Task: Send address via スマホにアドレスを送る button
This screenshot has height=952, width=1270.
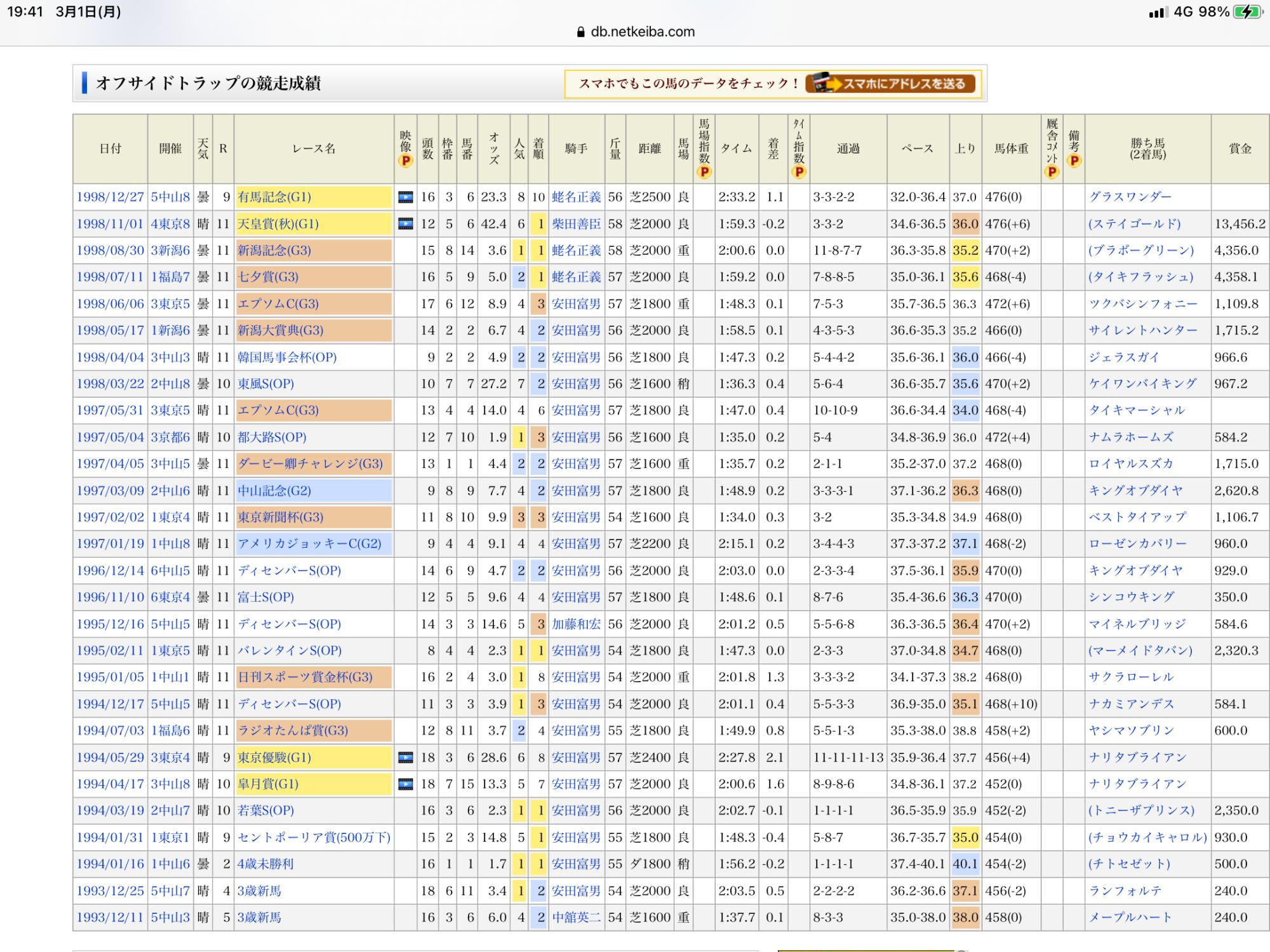Action: click(x=890, y=83)
